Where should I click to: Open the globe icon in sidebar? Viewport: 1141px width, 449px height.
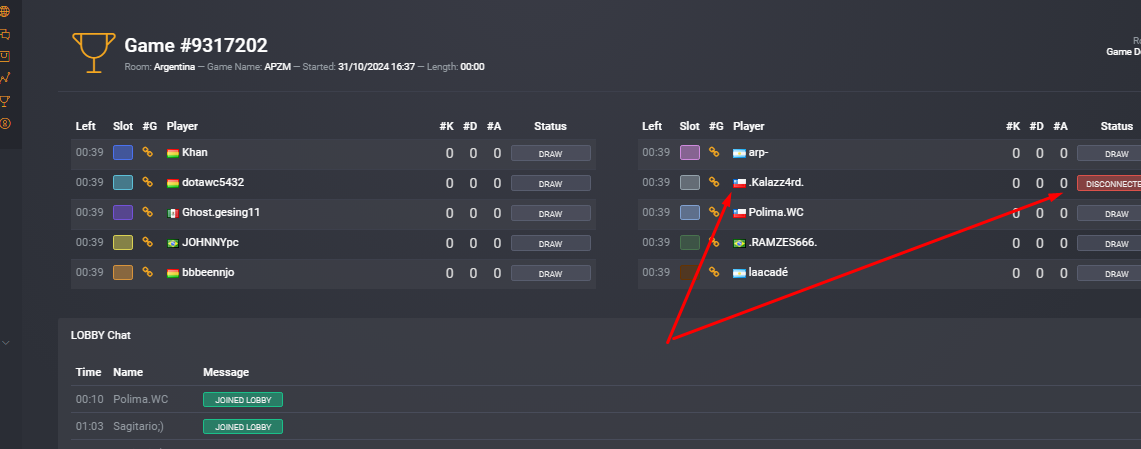point(4,11)
